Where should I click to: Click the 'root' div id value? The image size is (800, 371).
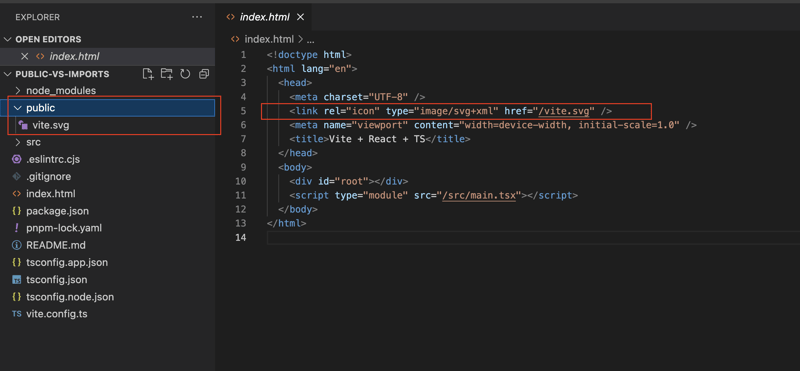[x=352, y=181]
